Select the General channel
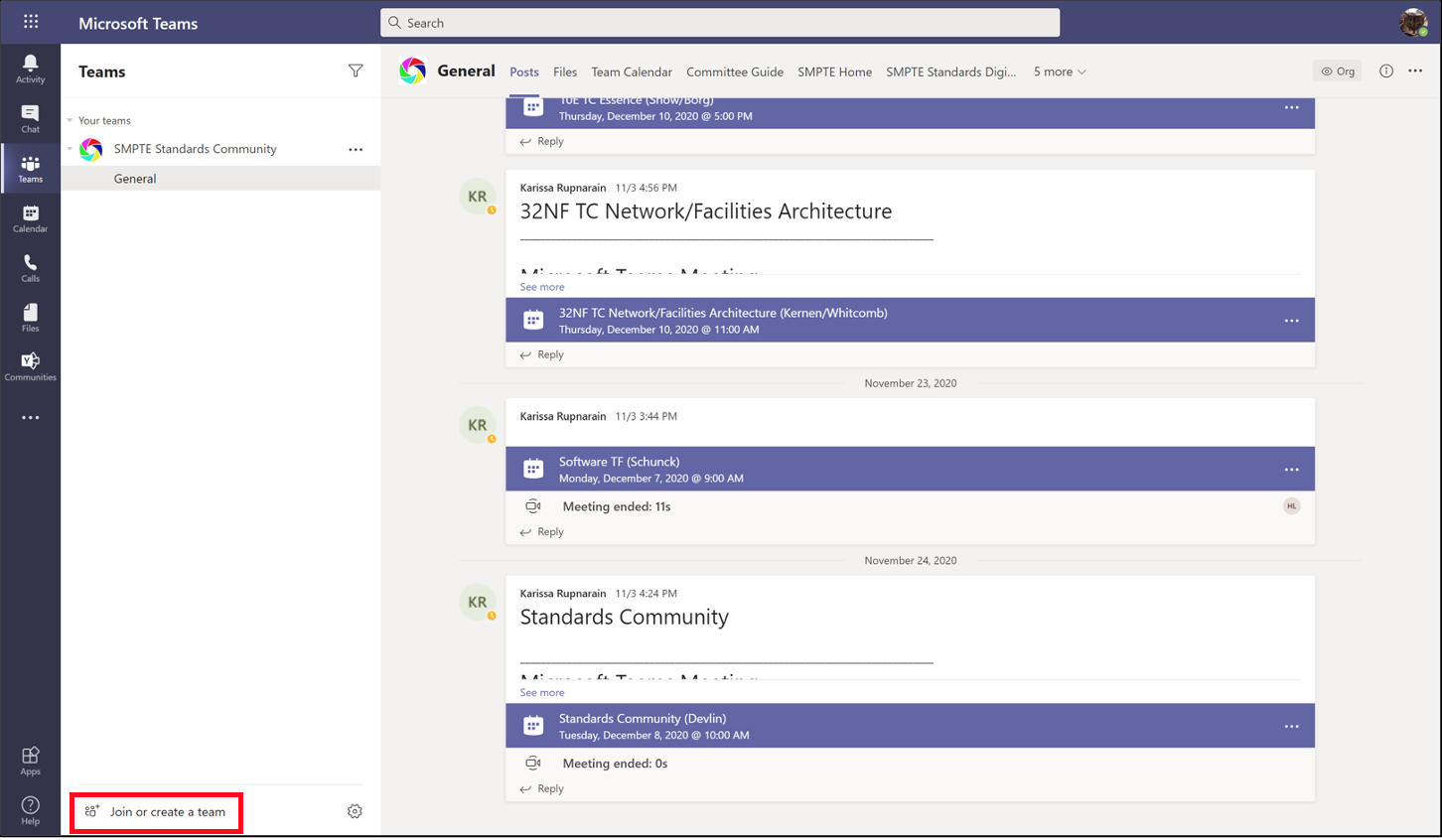Screen dimensions: 1442x840 (x=135, y=179)
